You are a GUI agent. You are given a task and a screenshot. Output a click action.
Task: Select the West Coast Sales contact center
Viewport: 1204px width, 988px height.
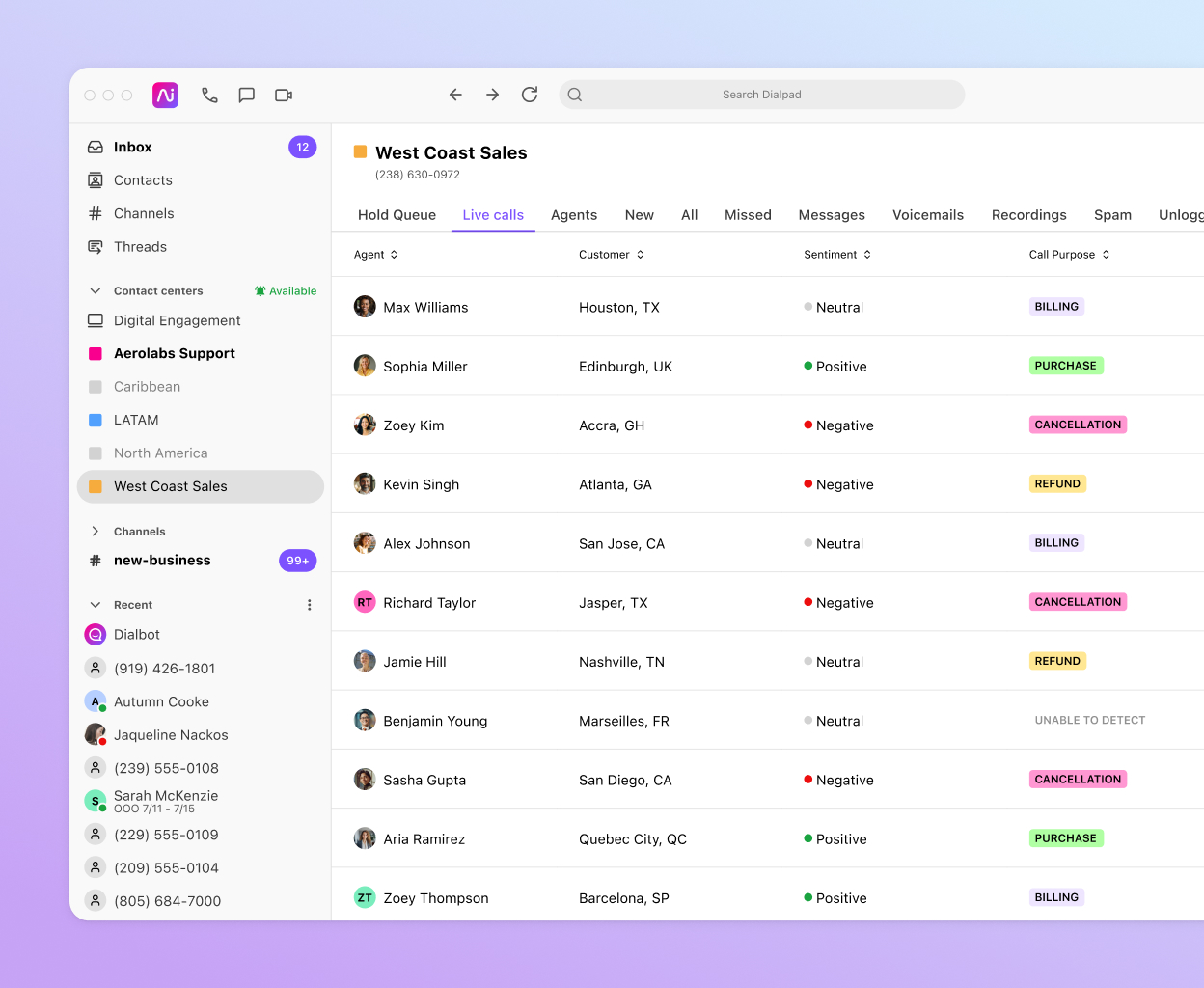(x=173, y=486)
